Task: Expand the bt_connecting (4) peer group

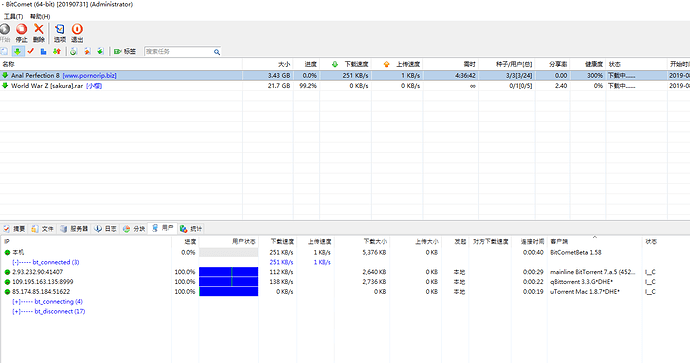Action: click(16, 302)
